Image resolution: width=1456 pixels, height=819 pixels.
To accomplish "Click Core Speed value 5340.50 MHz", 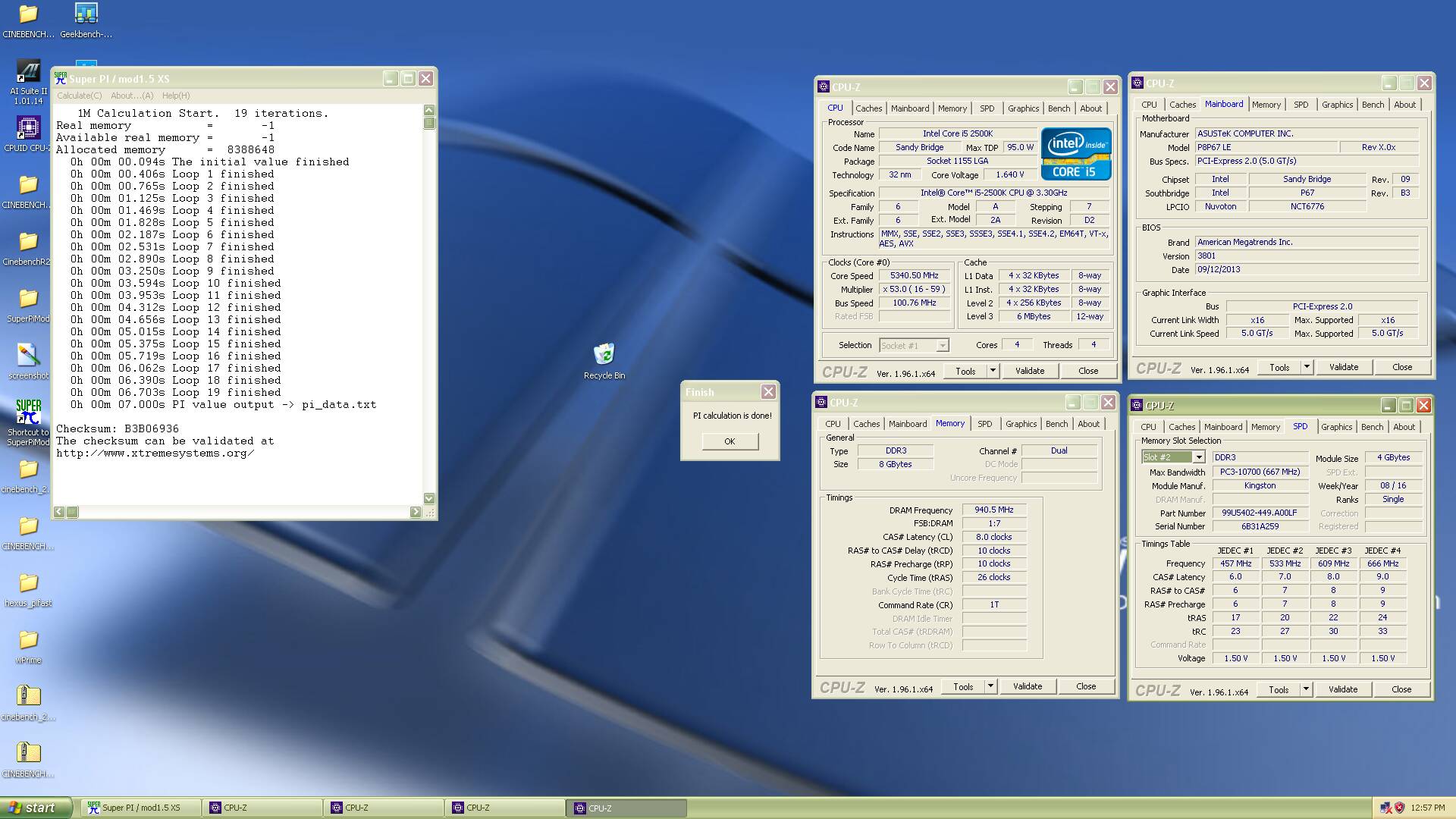I will click(x=914, y=276).
